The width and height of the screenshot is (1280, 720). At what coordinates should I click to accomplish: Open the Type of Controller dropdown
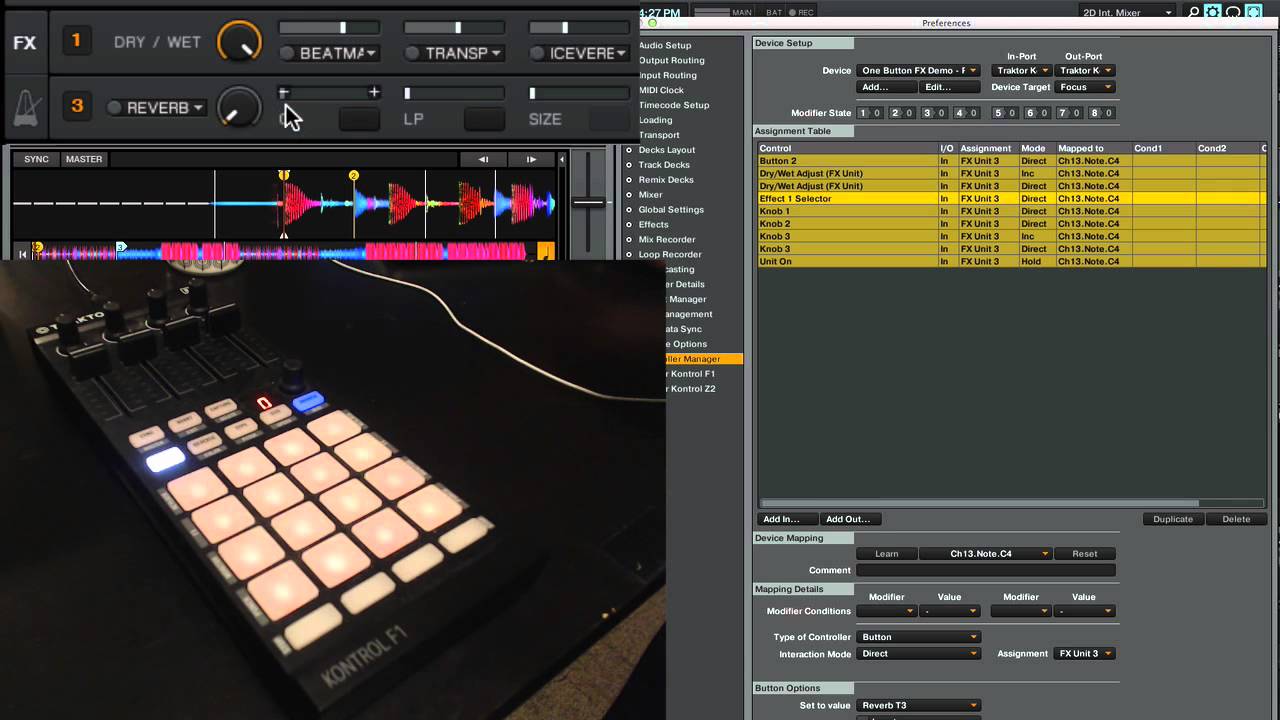pyautogui.click(x=918, y=637)
